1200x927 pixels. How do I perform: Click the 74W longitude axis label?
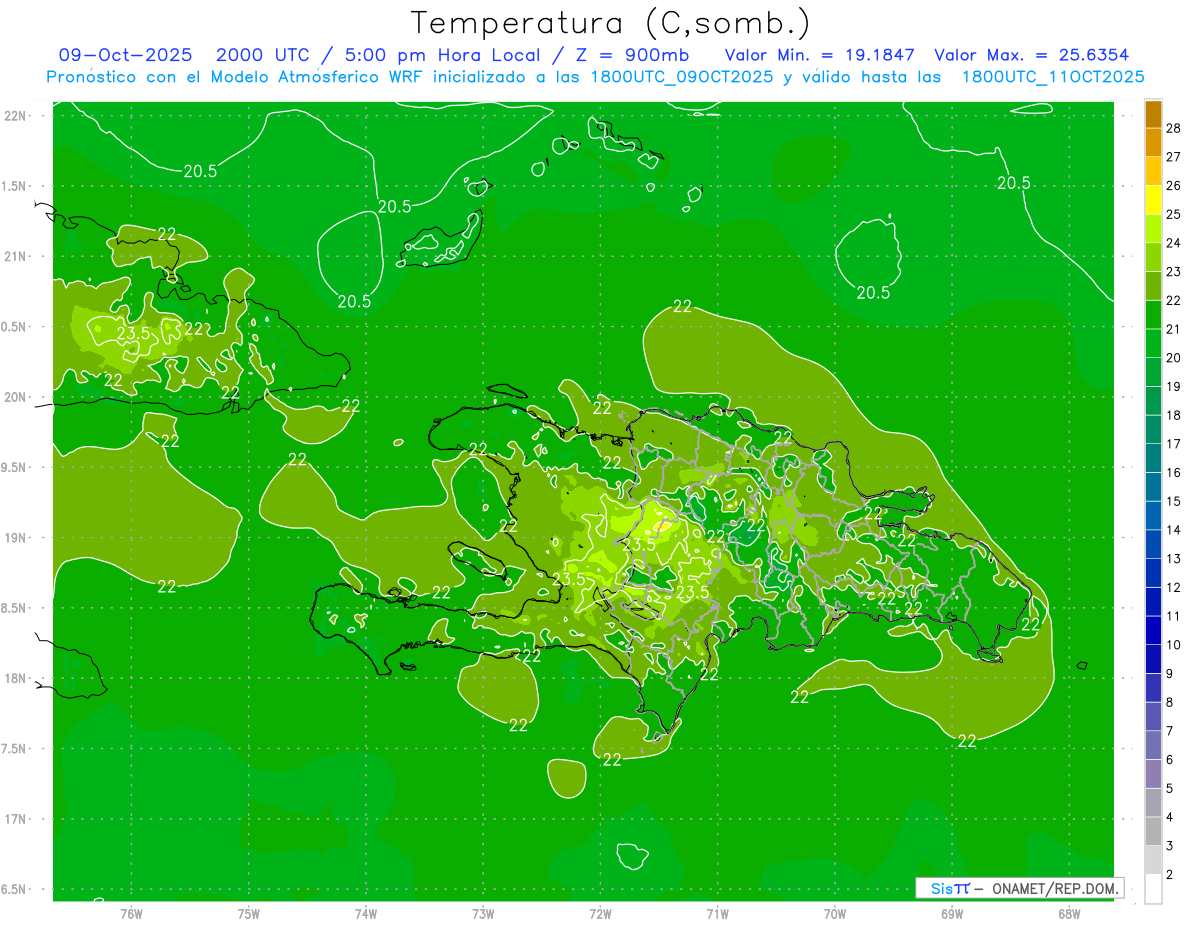(x=366, y=913)
